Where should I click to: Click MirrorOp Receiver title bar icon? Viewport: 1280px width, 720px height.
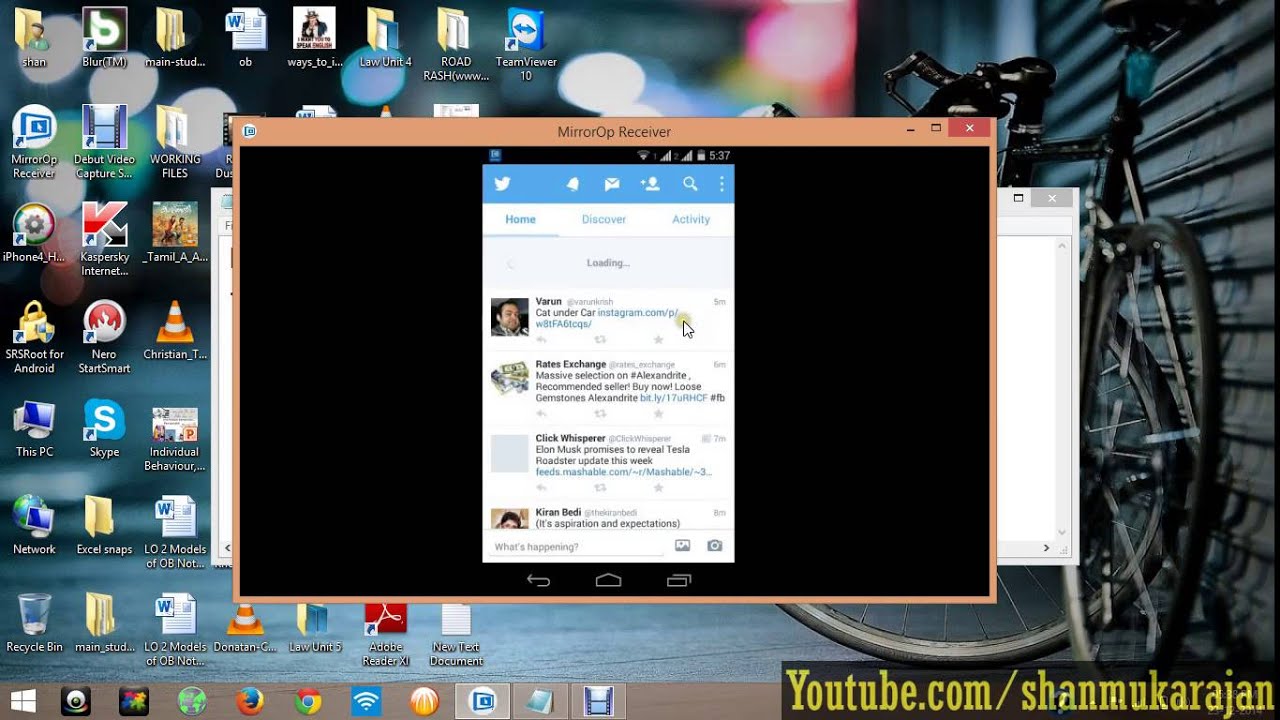tap(249, 131)
